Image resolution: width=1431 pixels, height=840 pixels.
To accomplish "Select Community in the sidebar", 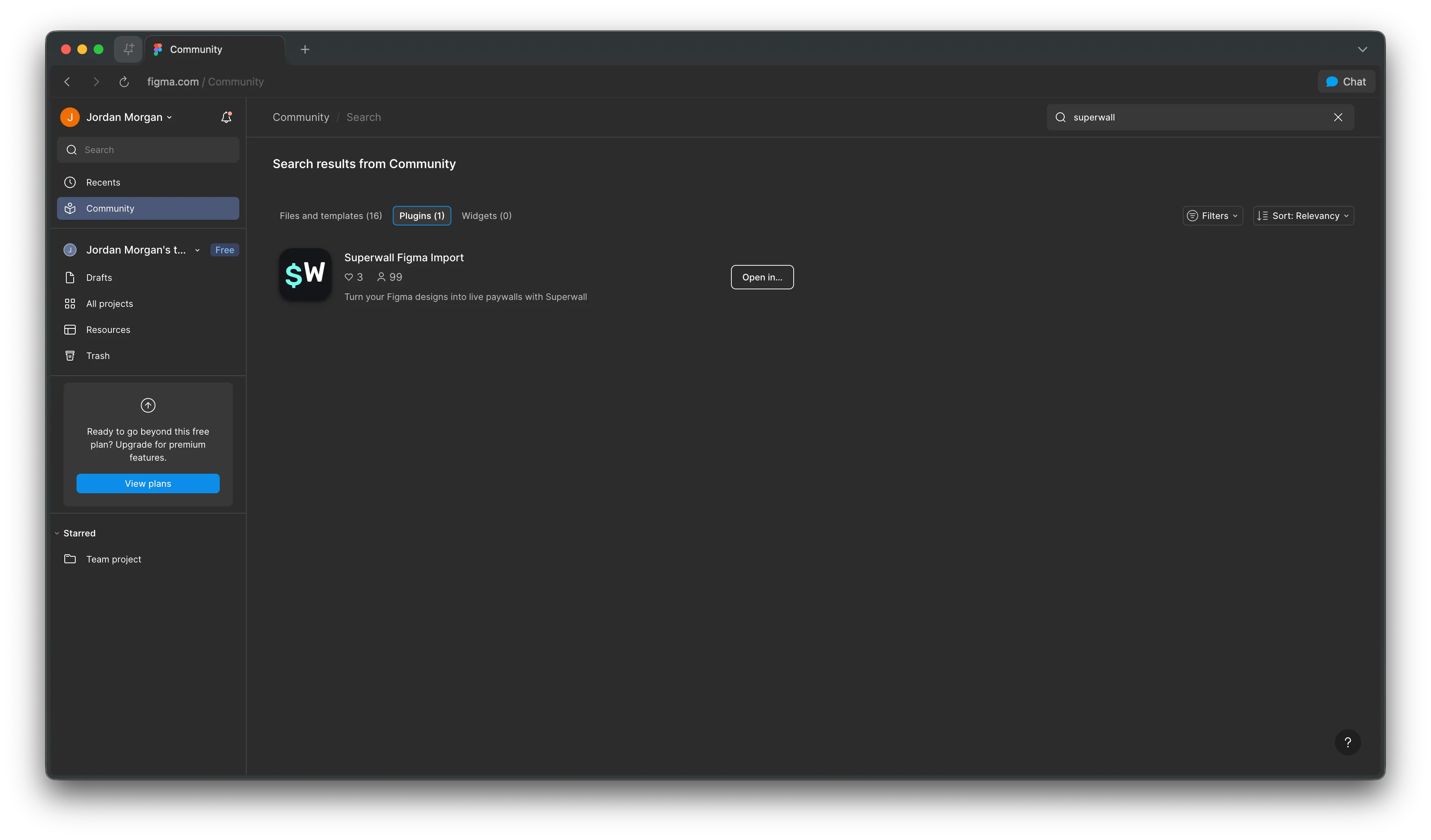I will coord(148,208).
